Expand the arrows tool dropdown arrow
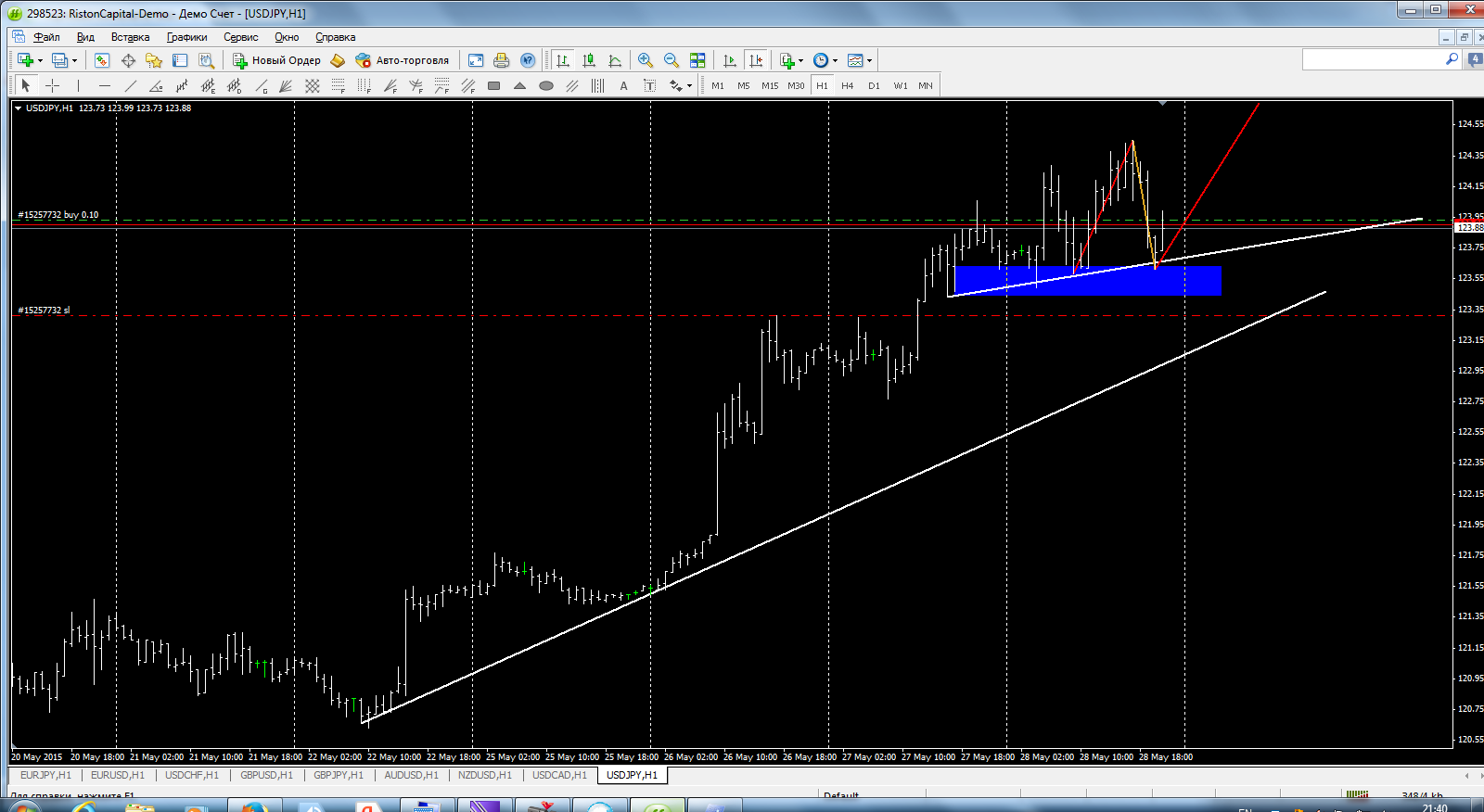Image resolution: width=1484 pixels, height=812 pixels. tap(689, 86)
